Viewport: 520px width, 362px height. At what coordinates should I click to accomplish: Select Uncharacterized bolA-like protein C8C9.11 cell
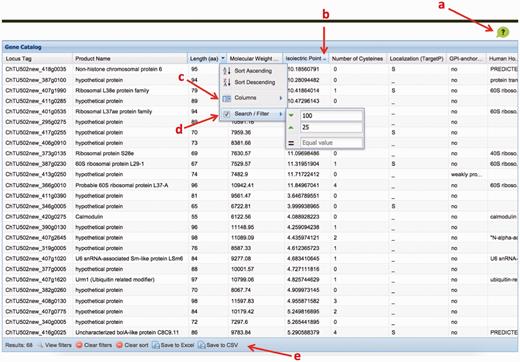click(x=127, y=332)
